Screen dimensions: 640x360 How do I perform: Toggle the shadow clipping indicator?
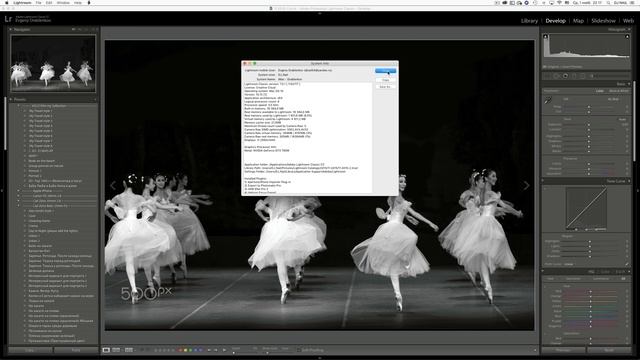(546, 37)
